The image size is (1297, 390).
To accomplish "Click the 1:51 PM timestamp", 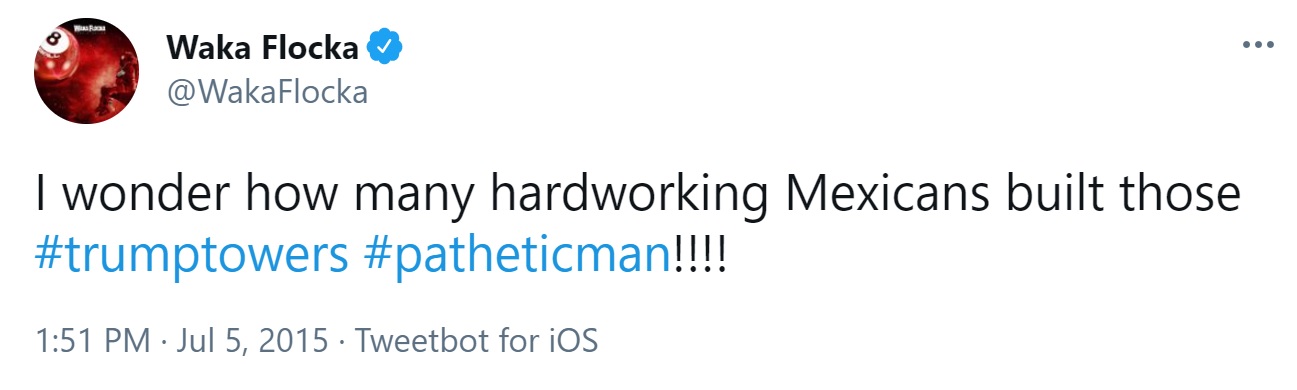I will point(92,341).
